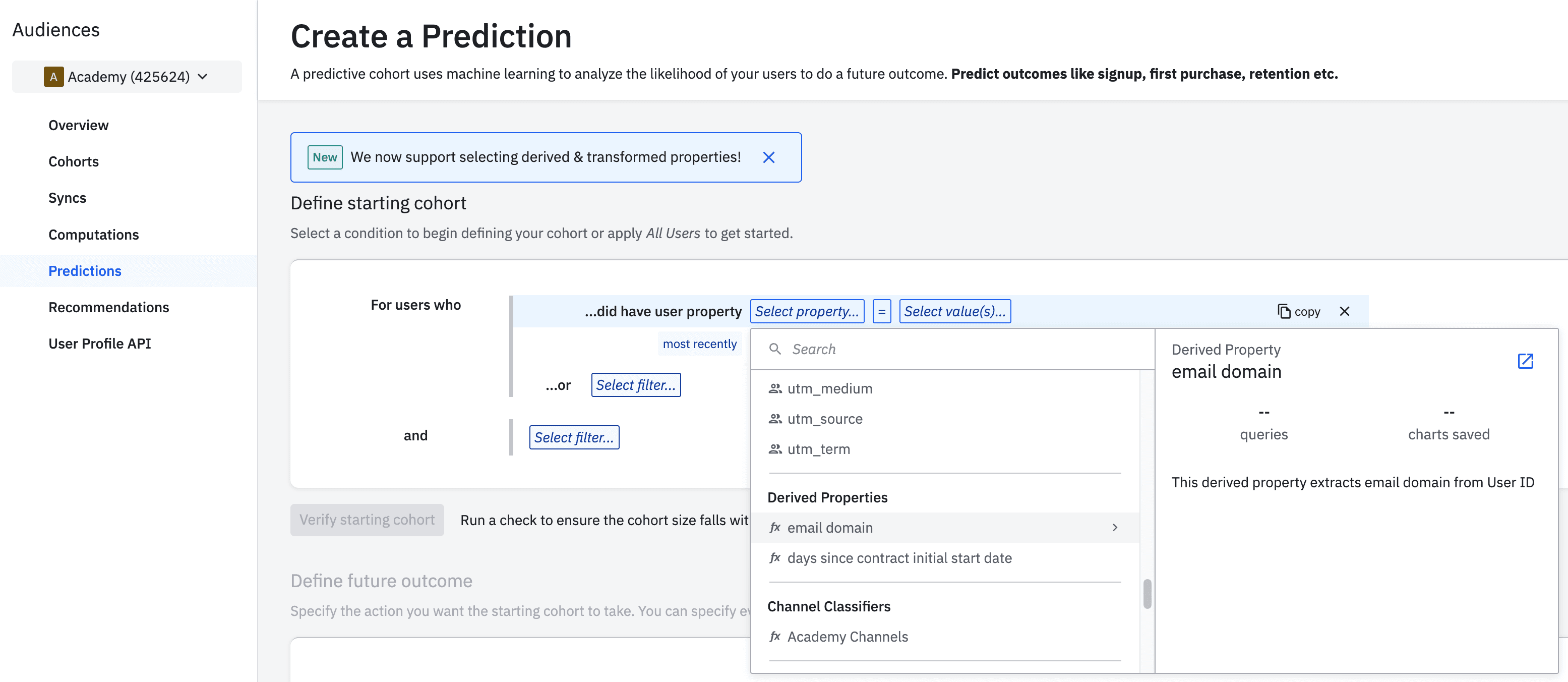
Task: Go to Cohorts in the sidebar
Action: point(74,161)
